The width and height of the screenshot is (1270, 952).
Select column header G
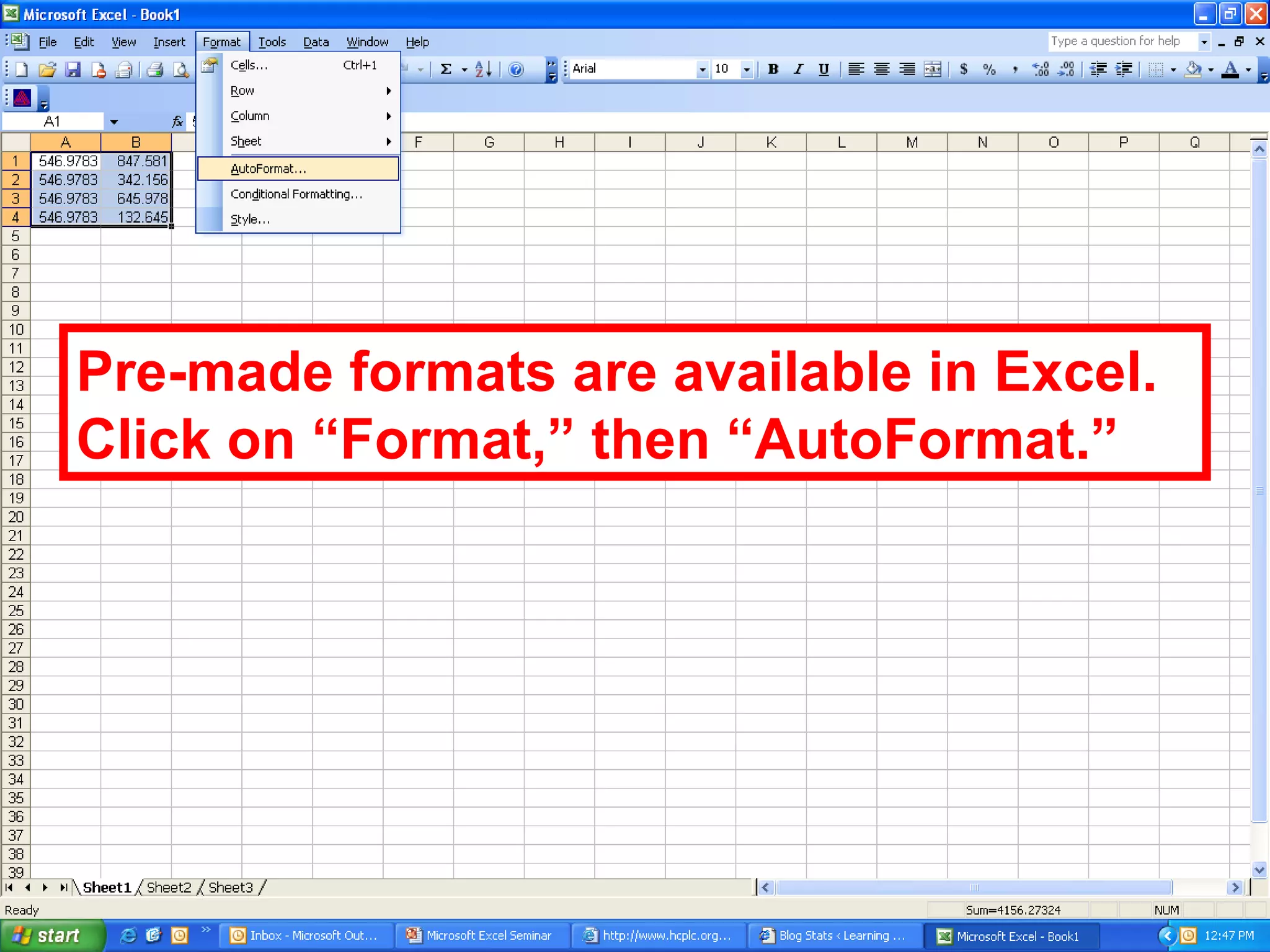point(489,143)
